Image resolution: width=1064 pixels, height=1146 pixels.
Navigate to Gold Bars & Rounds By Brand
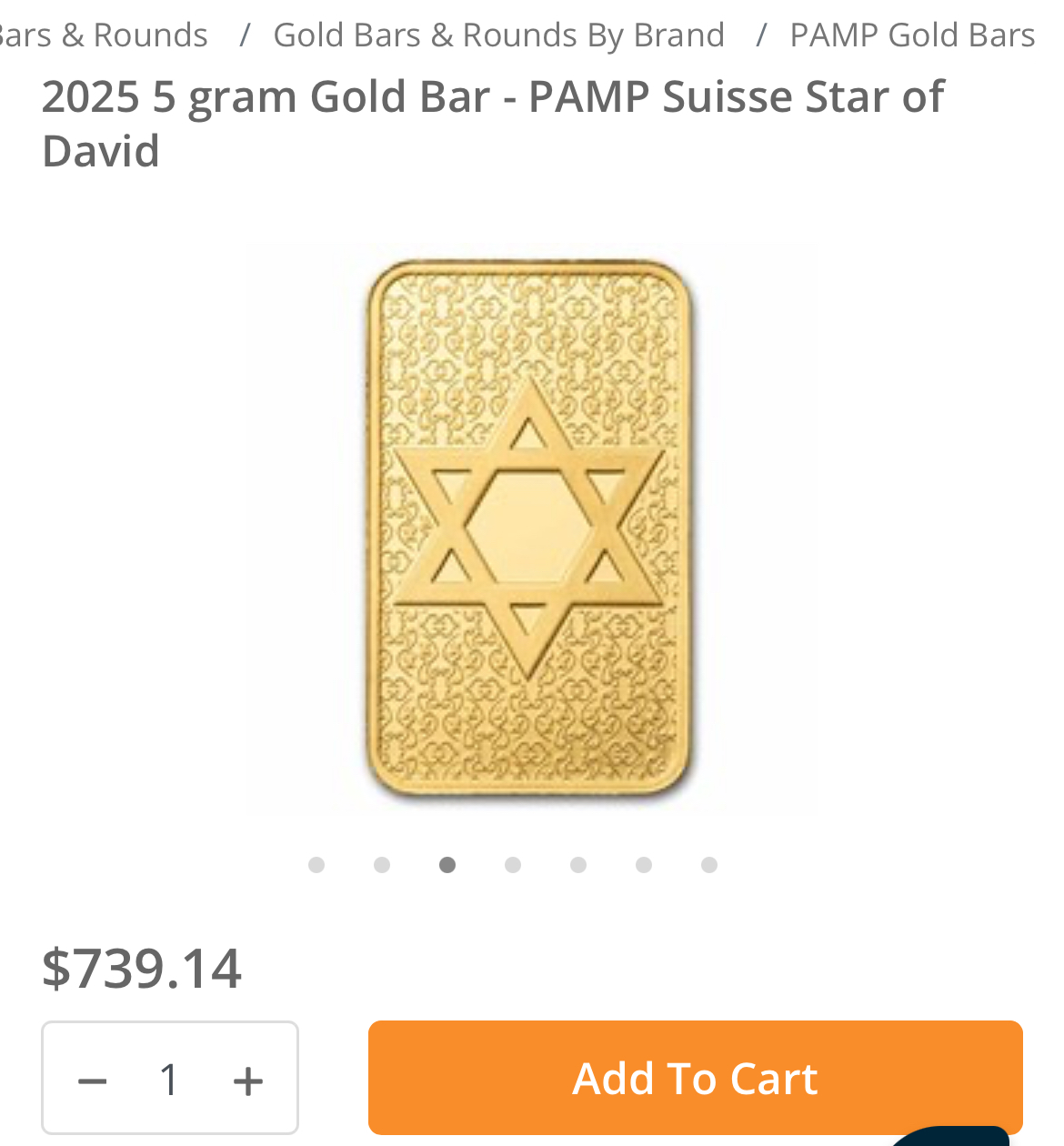pyautogui.click(x=498, y=35)
